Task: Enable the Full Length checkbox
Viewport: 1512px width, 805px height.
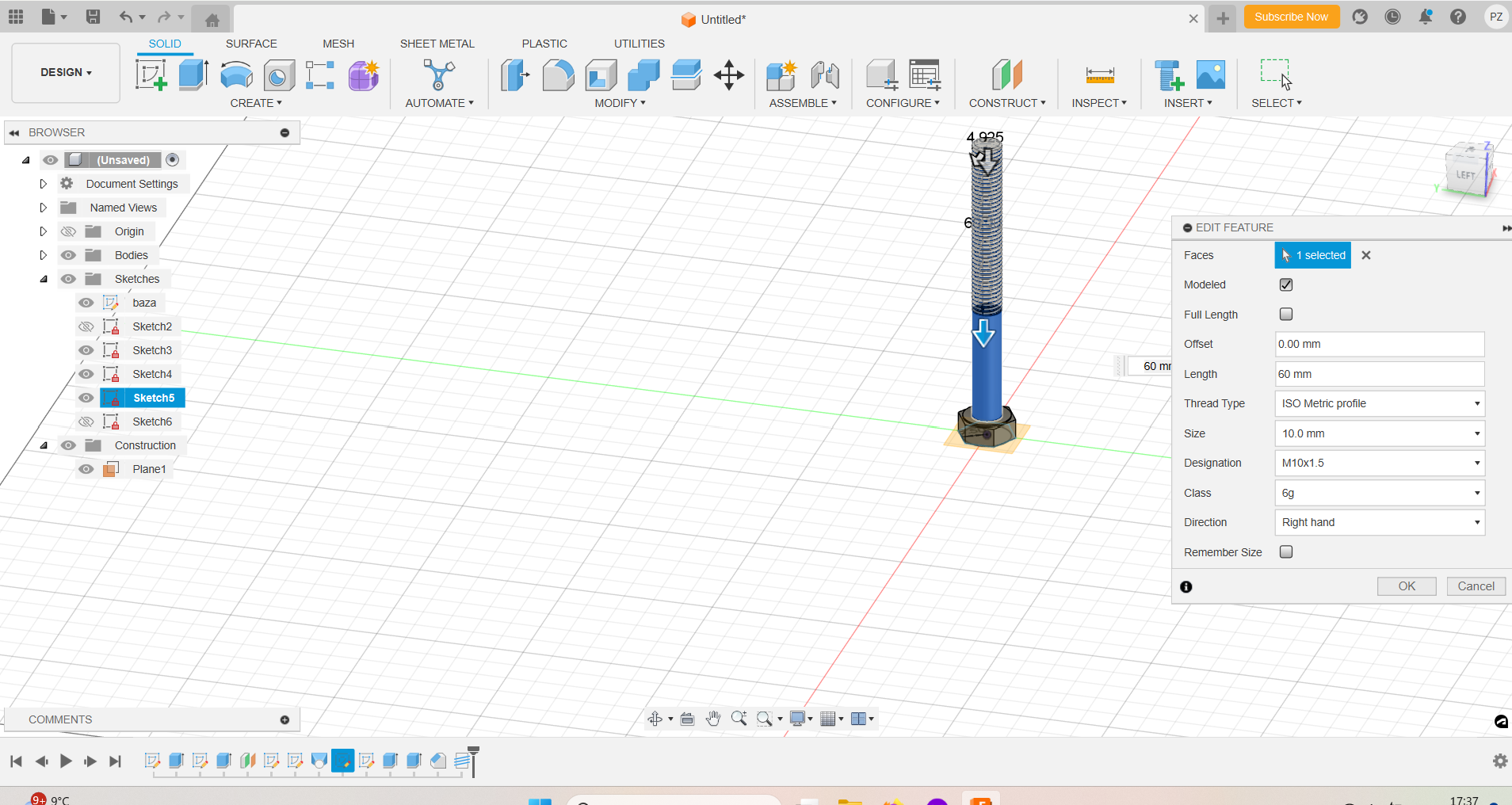Action: (1286, 315)
